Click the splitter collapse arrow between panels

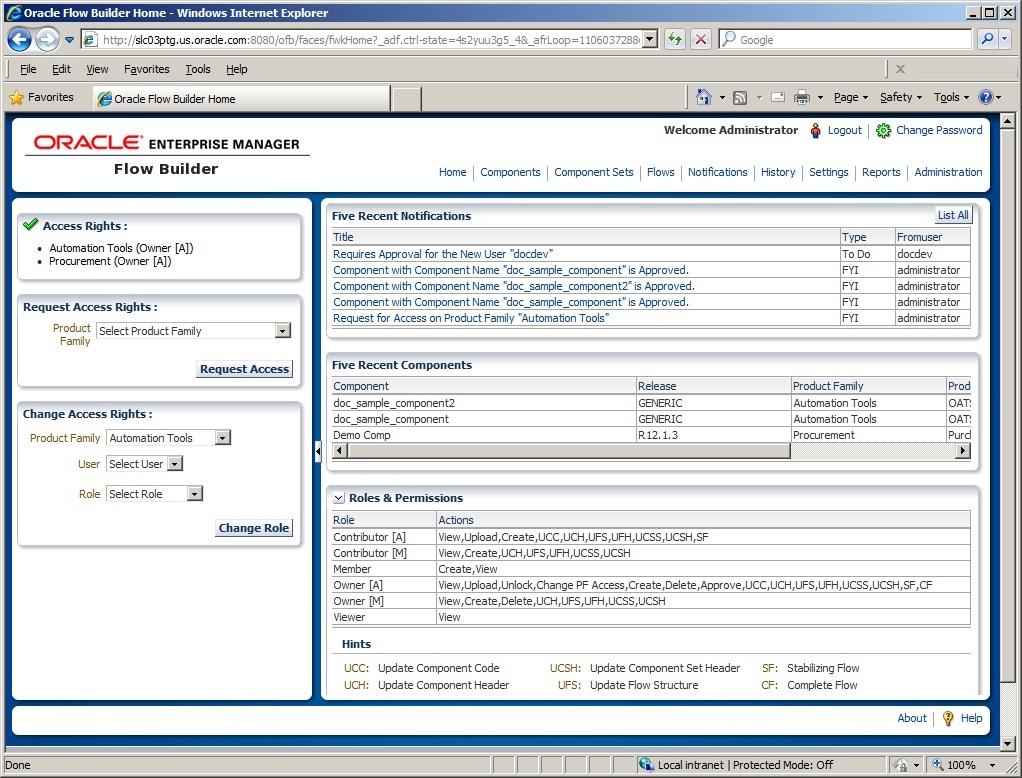317,451
